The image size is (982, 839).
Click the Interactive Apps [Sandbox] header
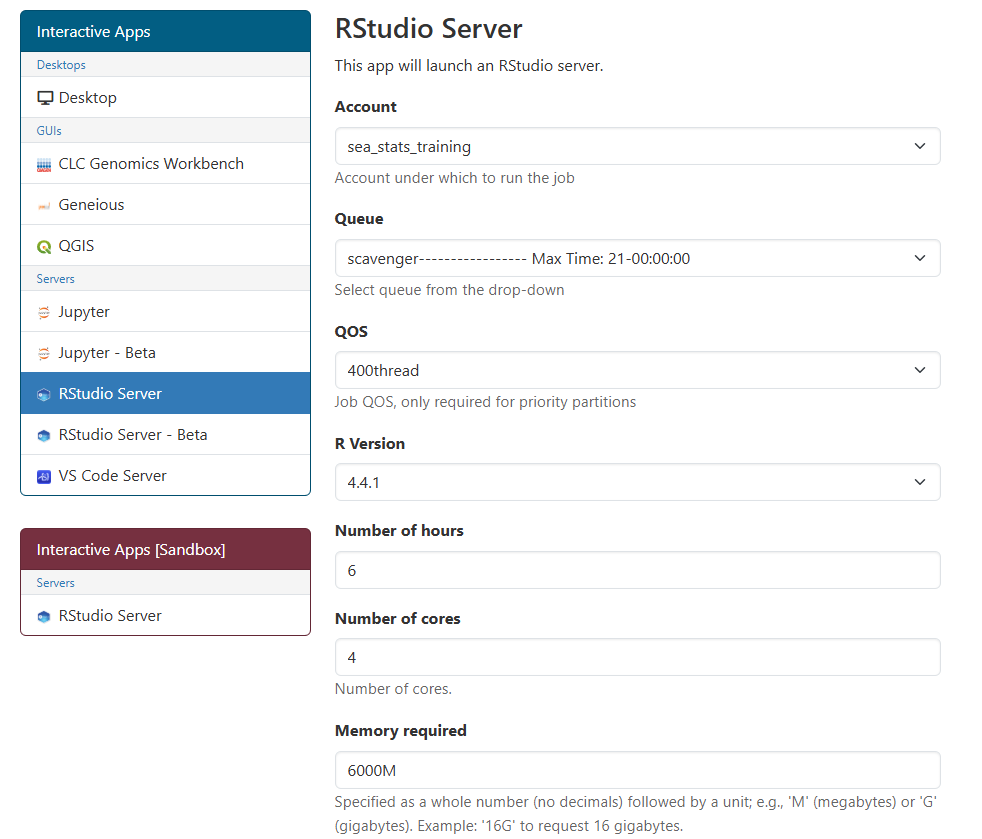point(165,549)
